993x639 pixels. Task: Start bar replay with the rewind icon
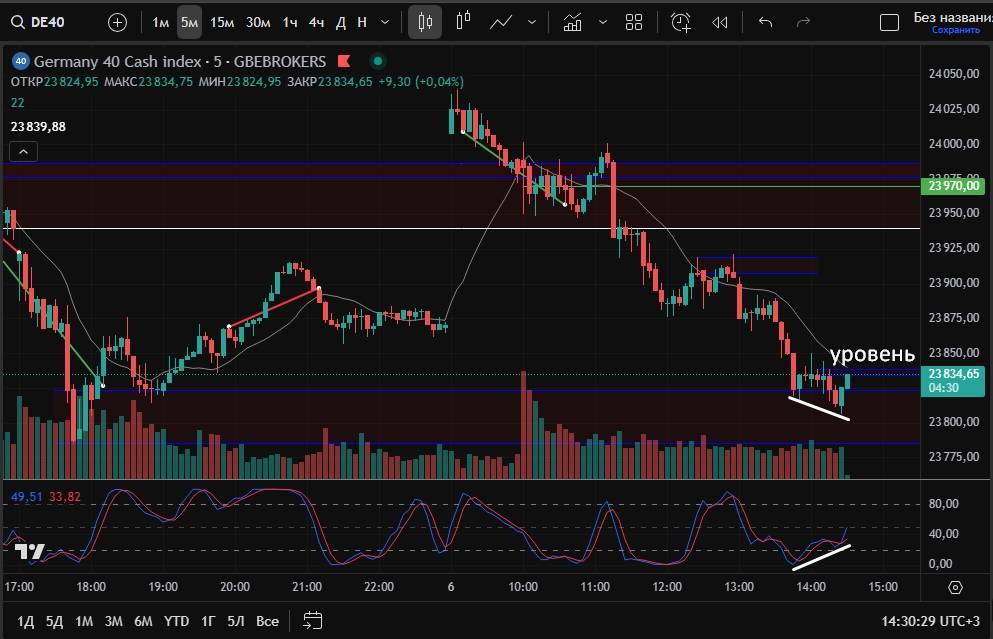click(719, 22)
